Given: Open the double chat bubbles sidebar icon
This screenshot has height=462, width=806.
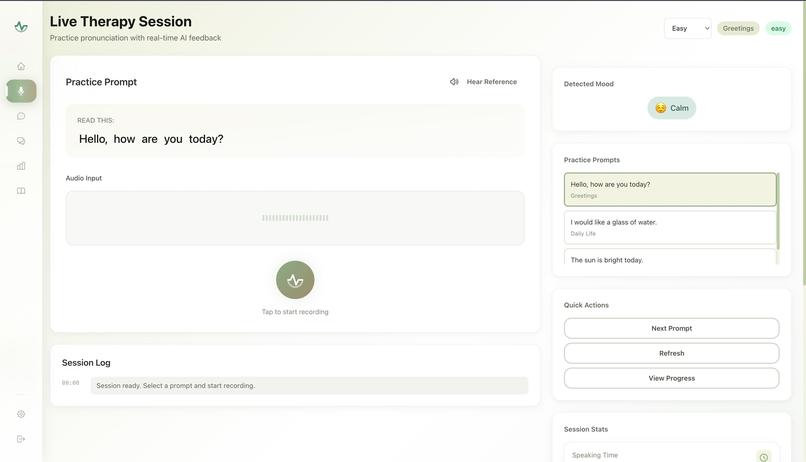Looking at the screenshot, I should [21, 141].
